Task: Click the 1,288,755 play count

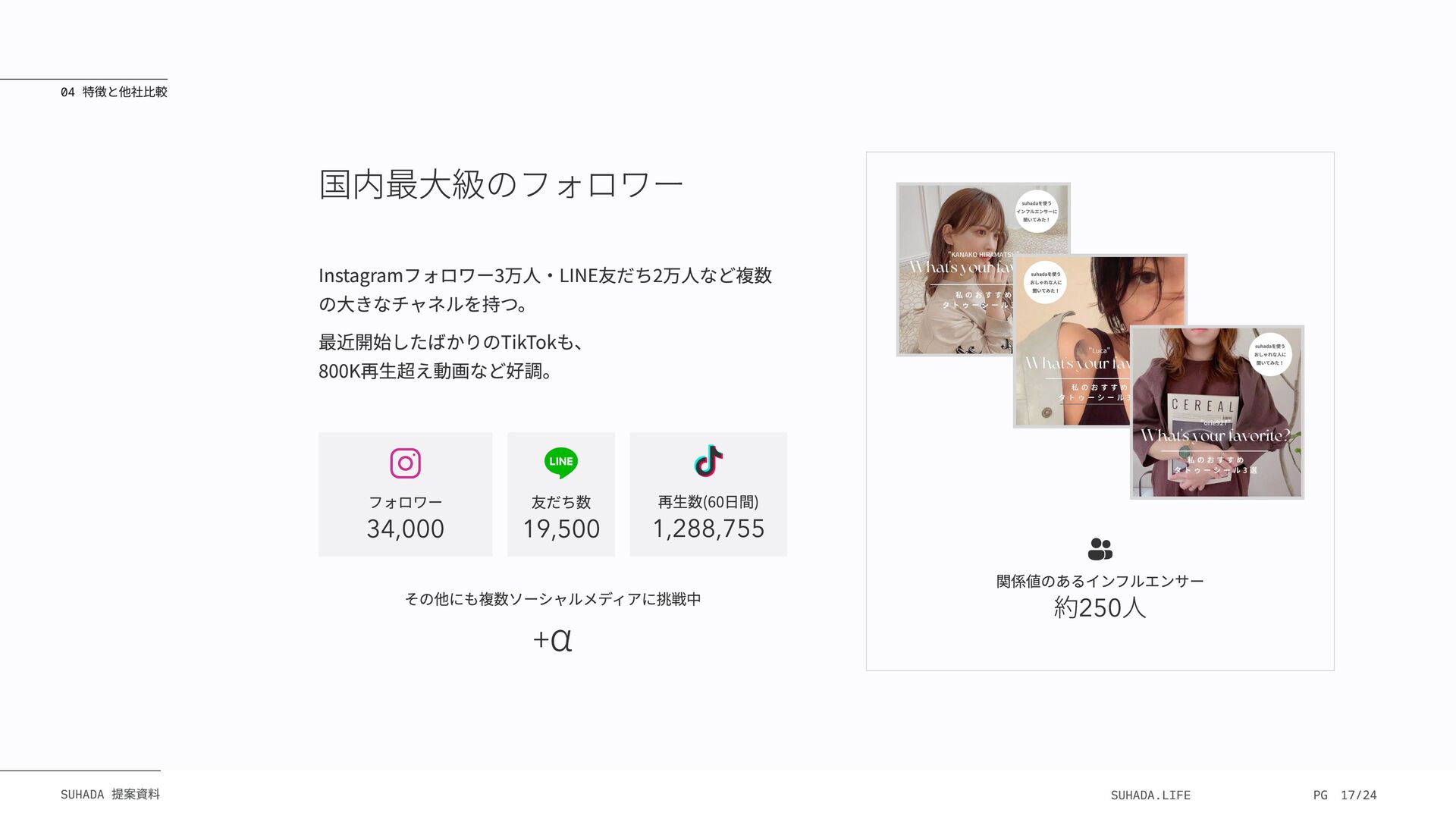Action: click(708, 529)
